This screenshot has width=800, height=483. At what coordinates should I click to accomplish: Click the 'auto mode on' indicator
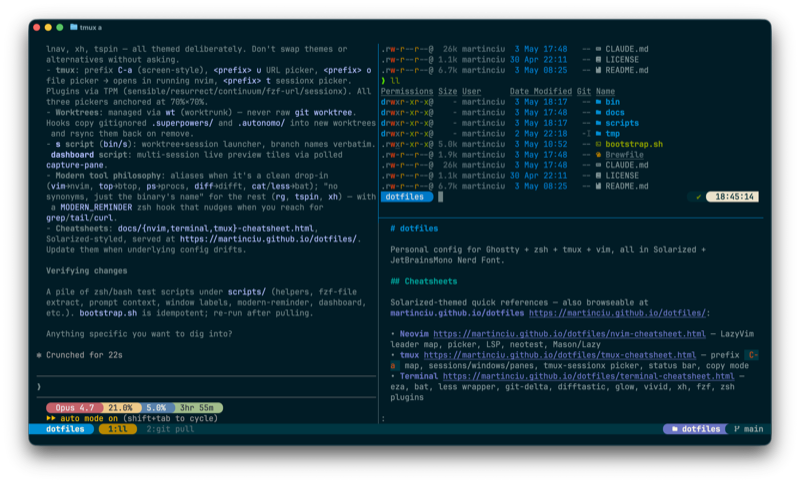click(x=89, y=418)
